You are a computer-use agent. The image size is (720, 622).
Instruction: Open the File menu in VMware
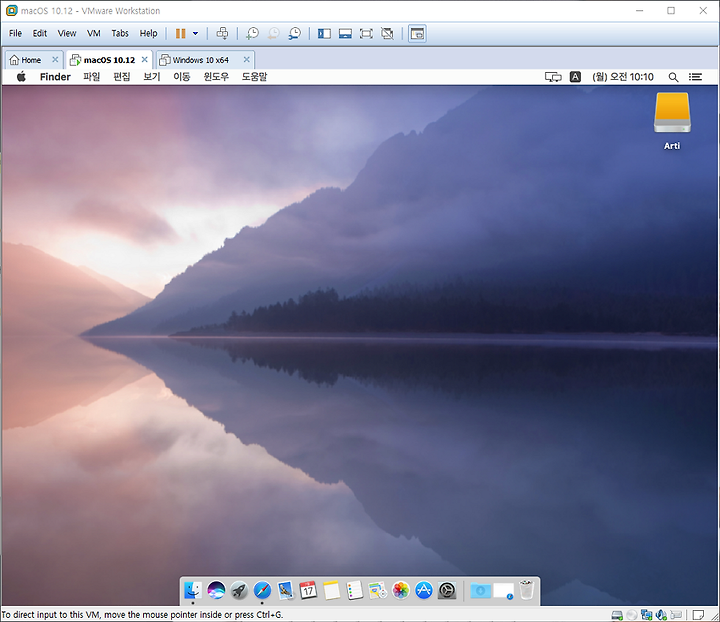pyautogui.click(x=15, y=34)
